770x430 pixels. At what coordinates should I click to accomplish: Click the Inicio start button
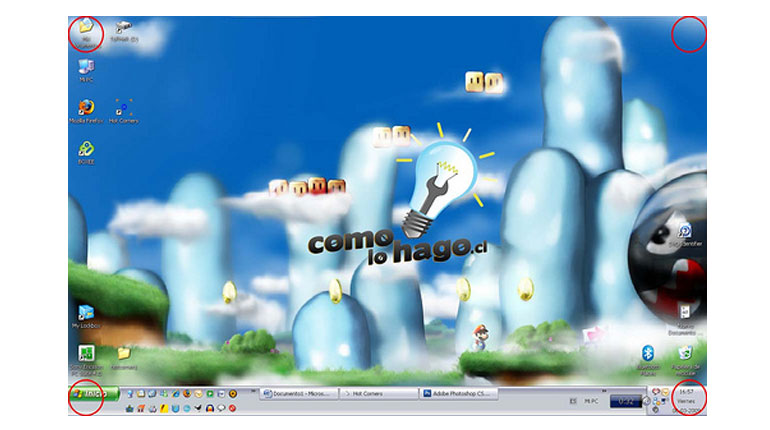pyautogui.click(x=94, y=394)
